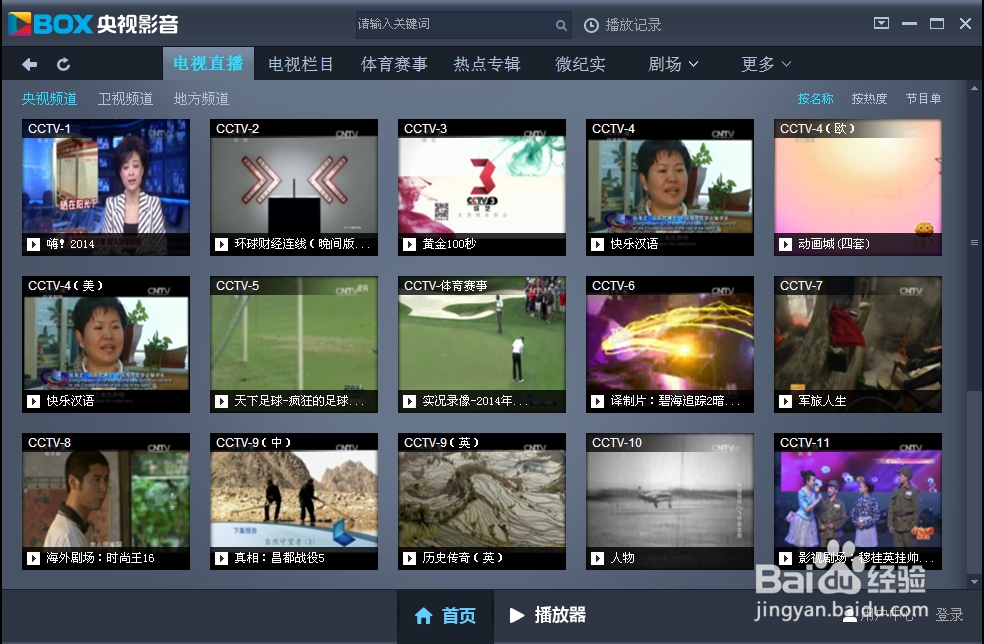Click 环球财经连线(晚间版 program title
Viewport: 984px width, 644px height.
pyautogui.click(x=302, y=244)
